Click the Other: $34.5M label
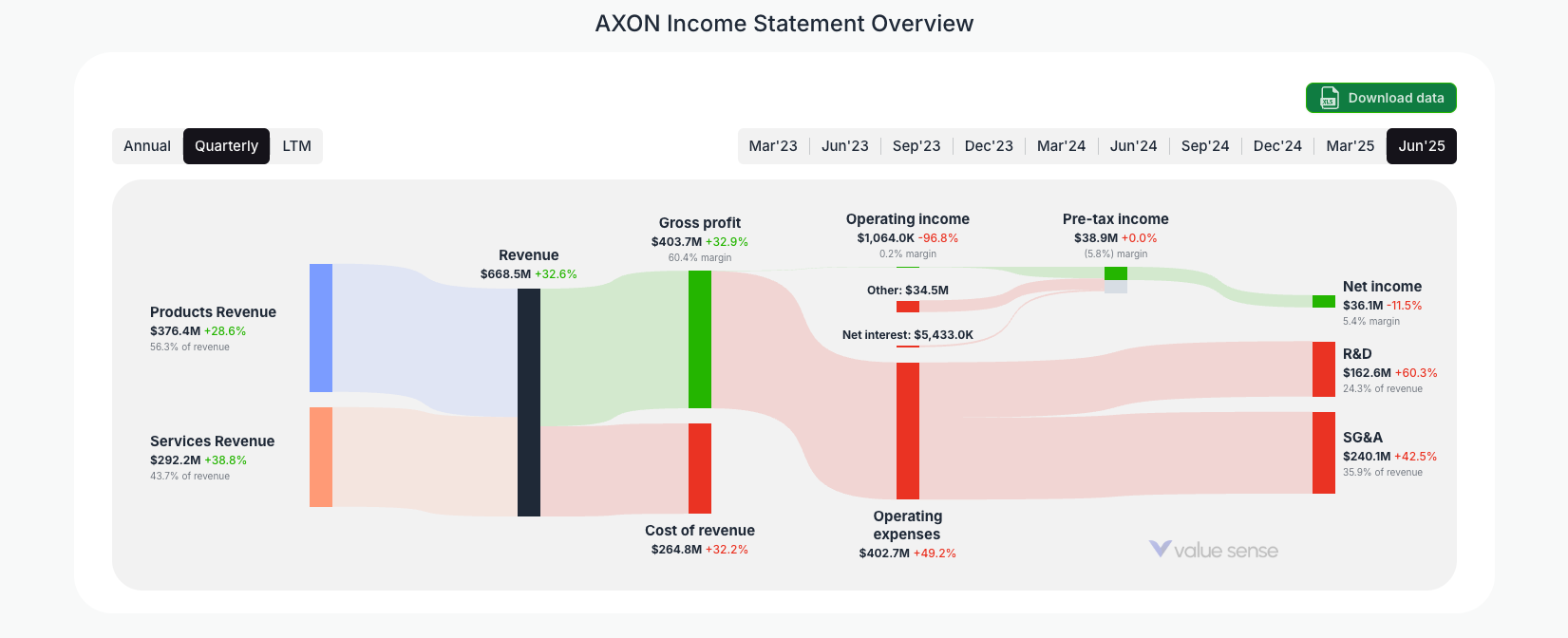 [x=908, y=291]
